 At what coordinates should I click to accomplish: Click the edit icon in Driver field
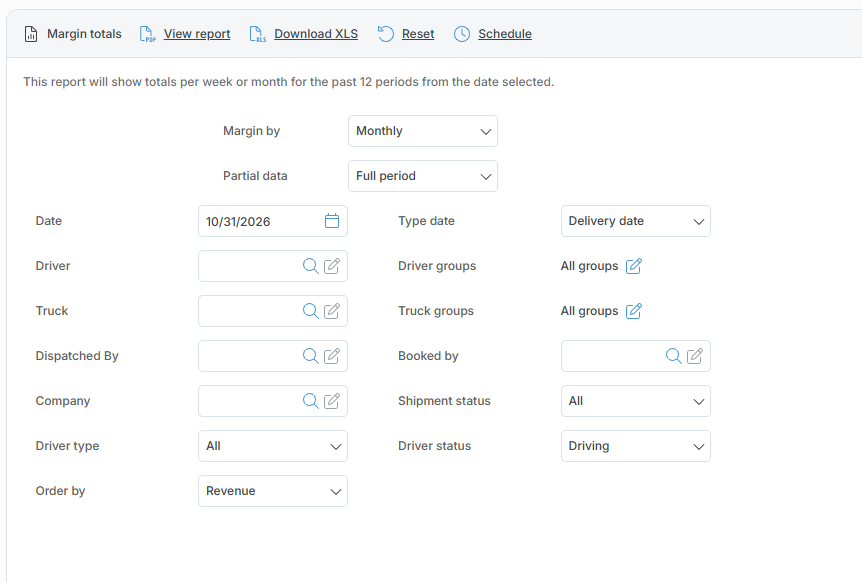click(331, 266)
